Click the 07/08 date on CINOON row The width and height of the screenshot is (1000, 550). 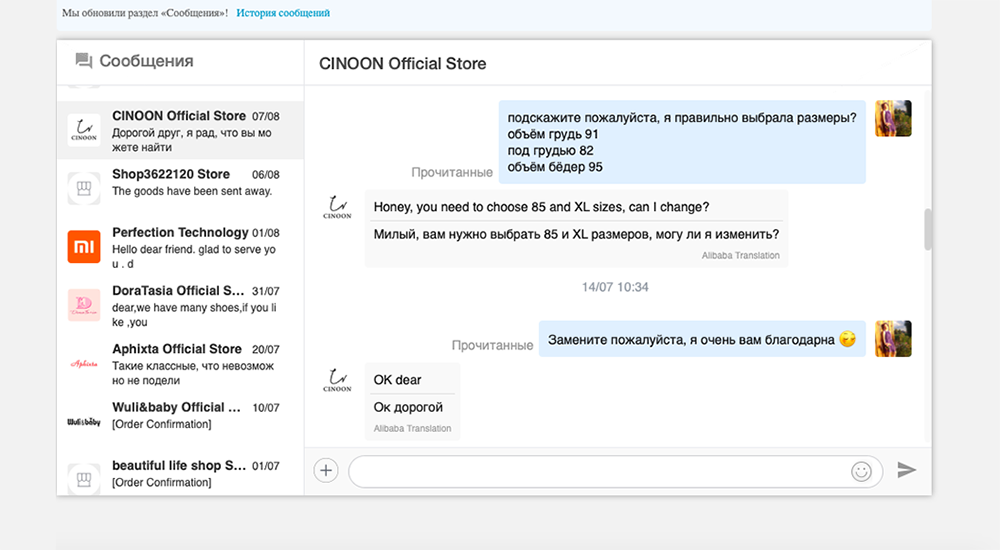[x=265, y=116]
